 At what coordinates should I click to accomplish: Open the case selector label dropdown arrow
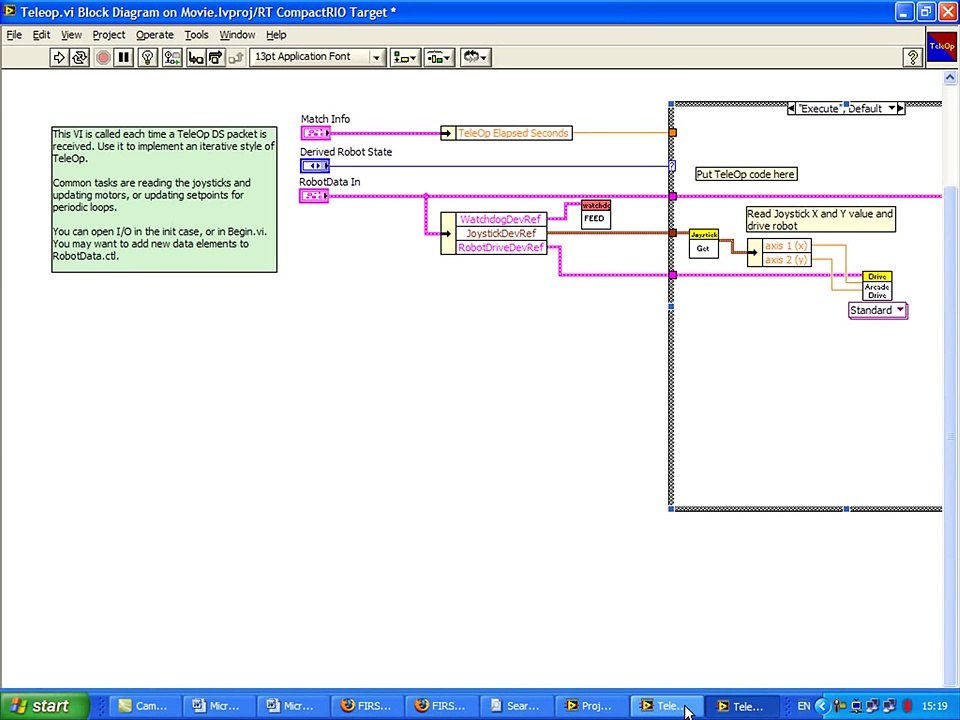coord(892,108)
